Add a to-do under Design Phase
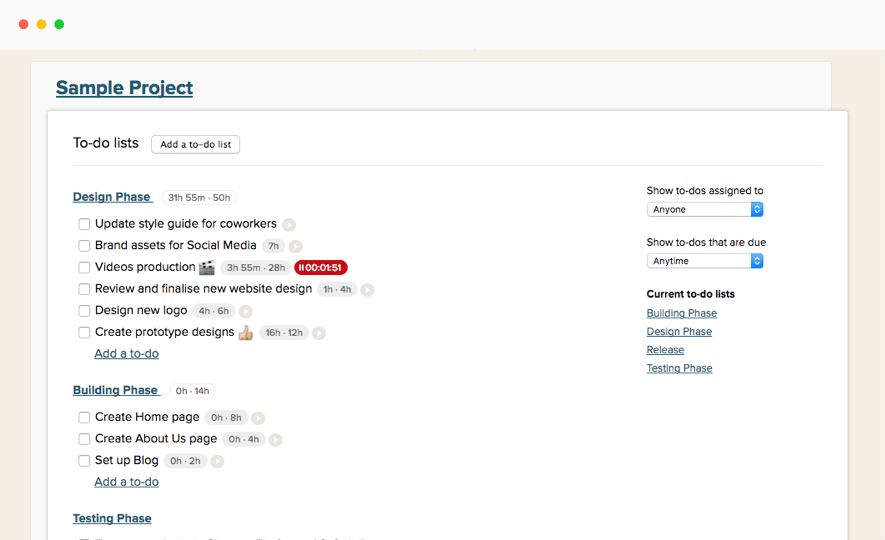The height and width of the screenshot is (540, 885). click(126, 353)
